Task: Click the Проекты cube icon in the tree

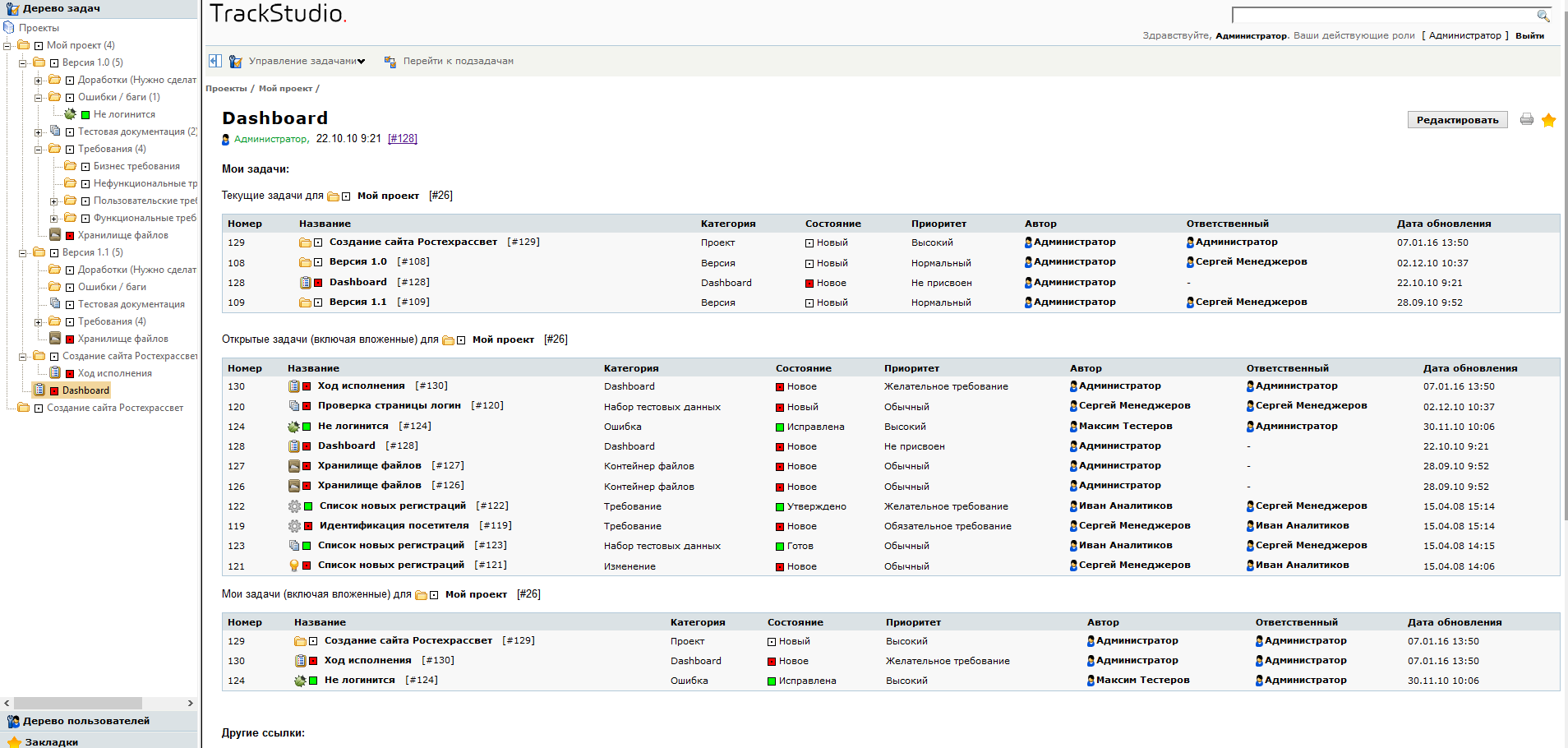Action: click(9, 28)
